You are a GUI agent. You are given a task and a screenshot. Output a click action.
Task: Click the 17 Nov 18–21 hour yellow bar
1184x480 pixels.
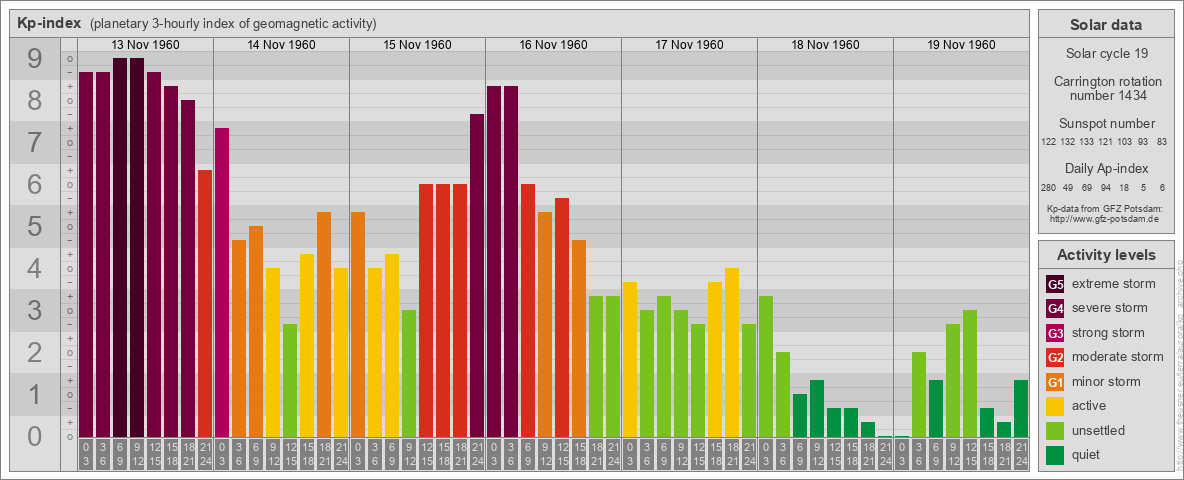732,352
